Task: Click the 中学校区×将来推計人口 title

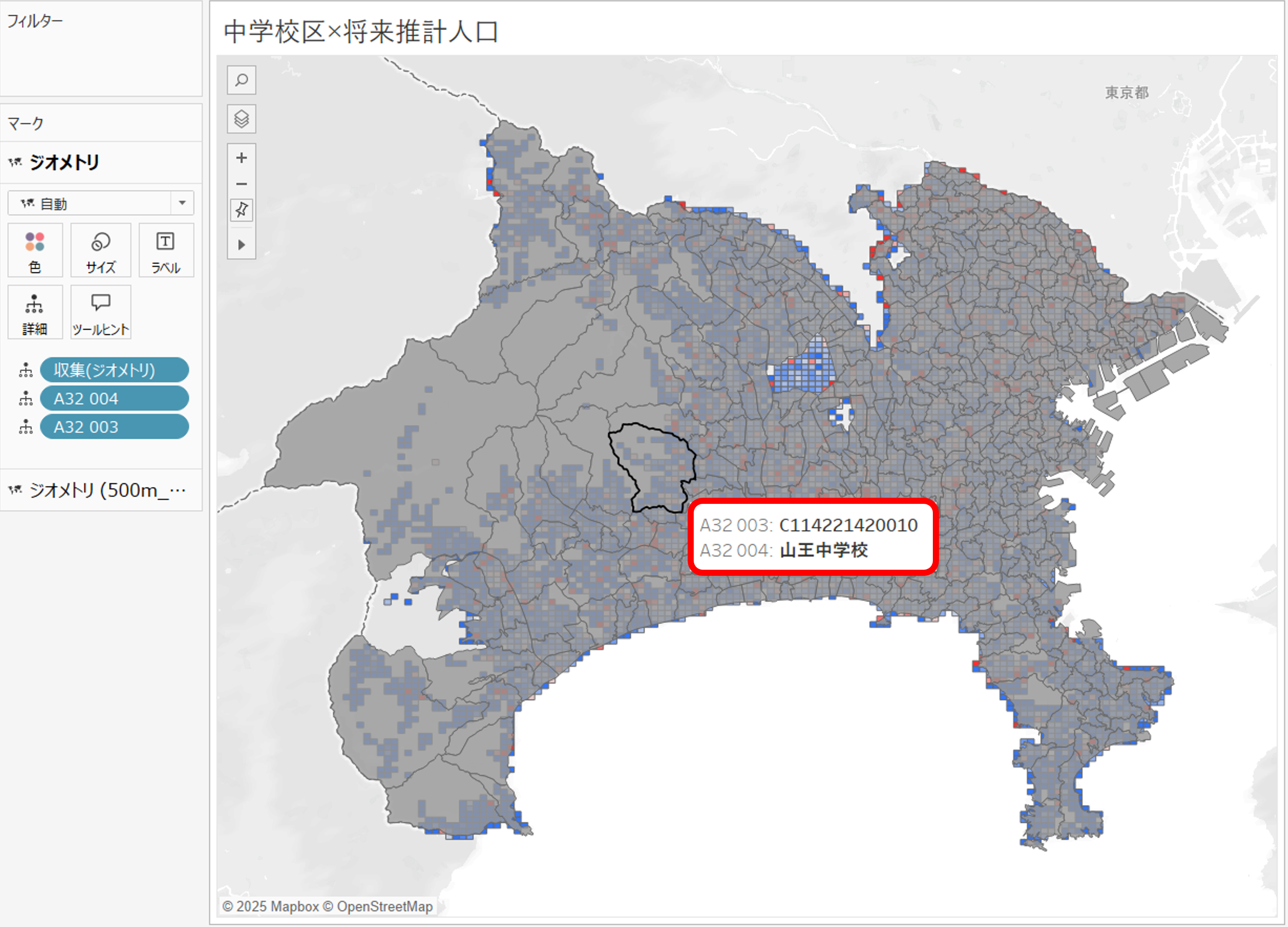Action: pyautogui.click(x=361, y=31)
